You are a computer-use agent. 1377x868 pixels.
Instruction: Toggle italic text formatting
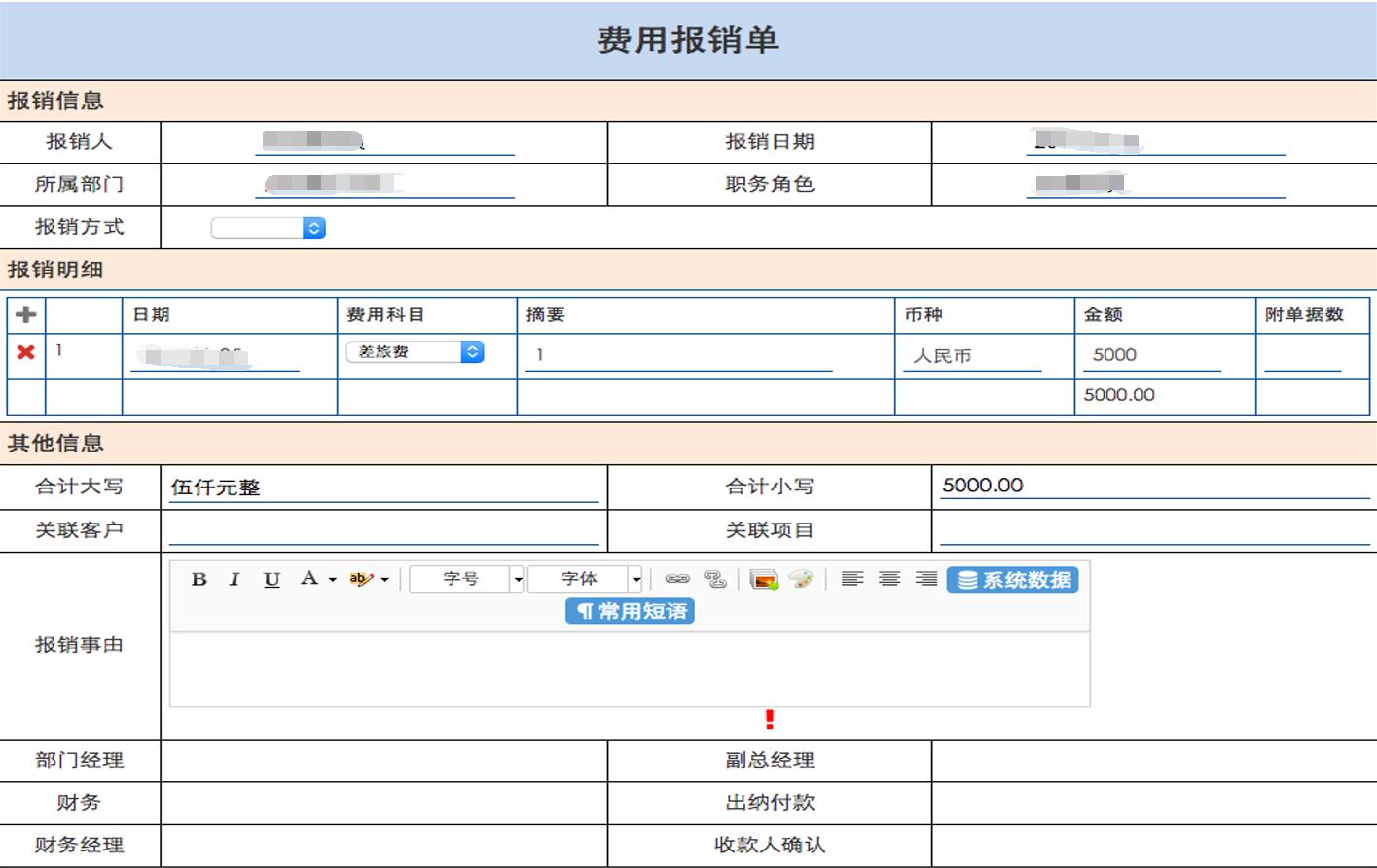(x=234, y=579)
